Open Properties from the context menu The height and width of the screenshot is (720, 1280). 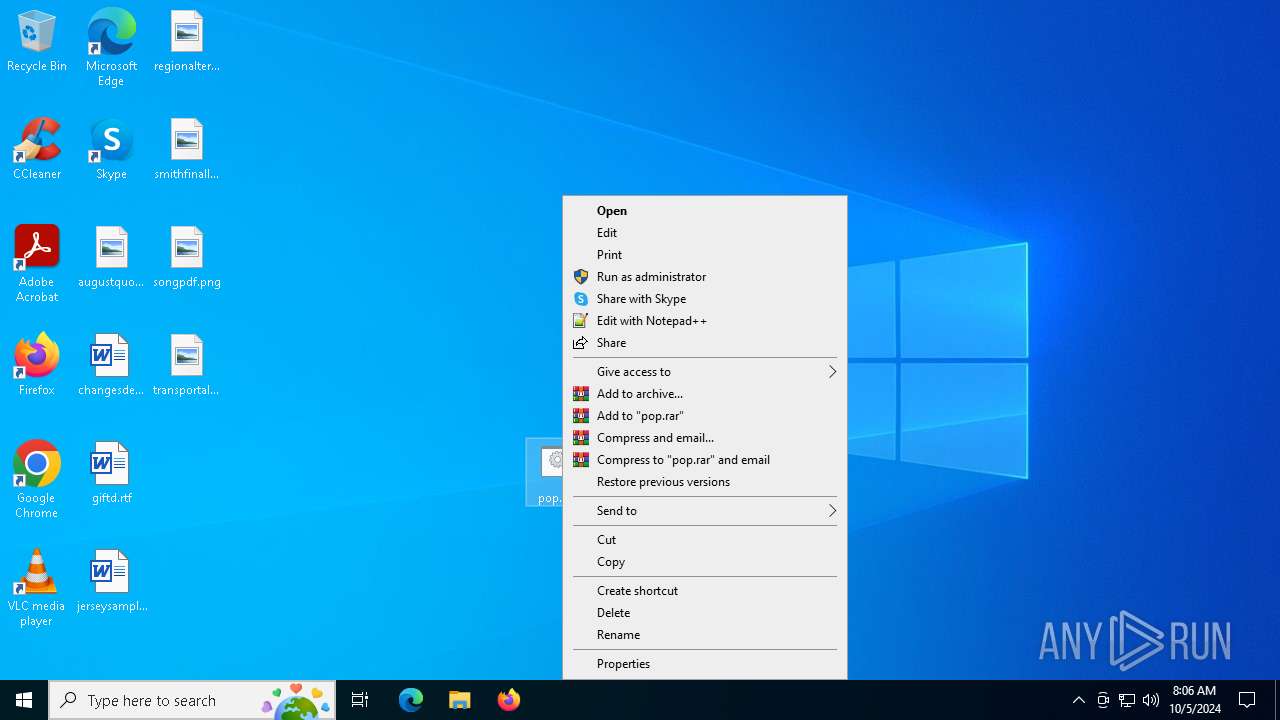[705, 664]
